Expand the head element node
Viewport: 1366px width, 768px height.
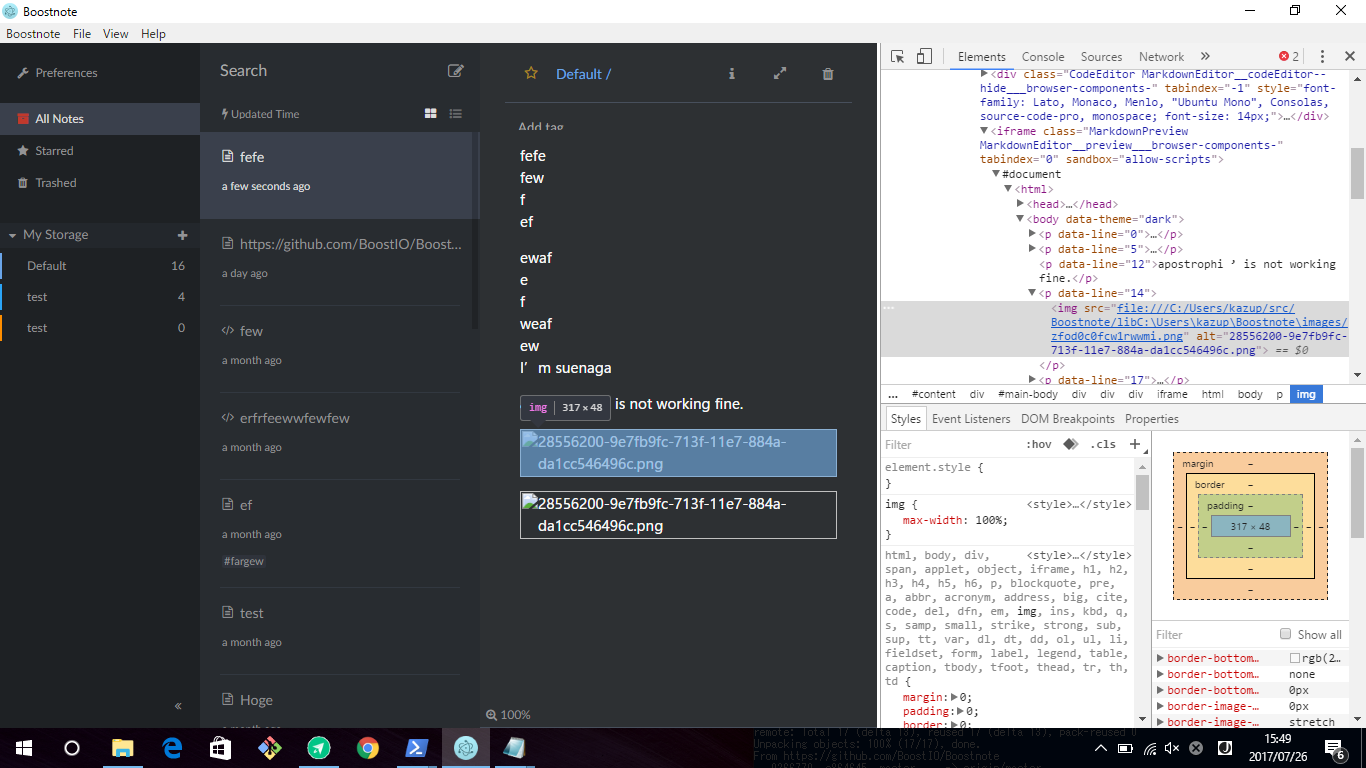[x=1021, y=204]
